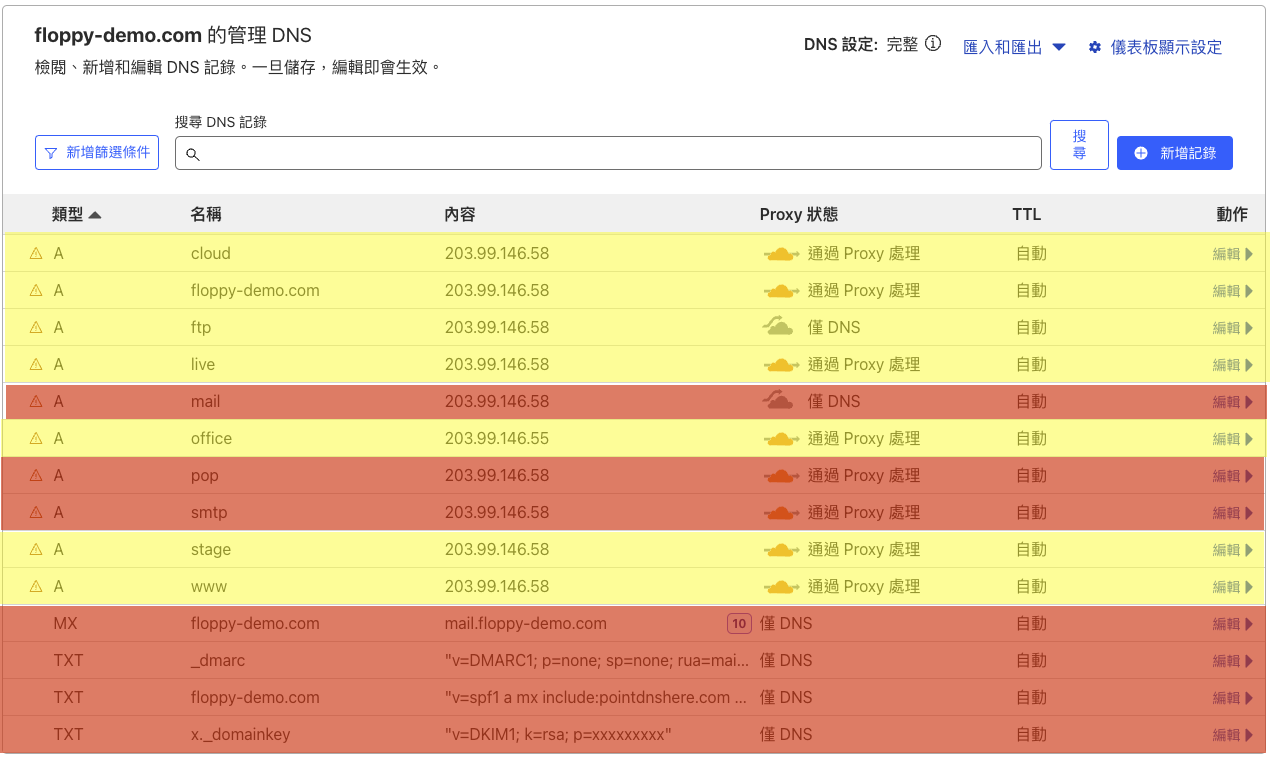Click the 名稱 column header

pyautogui.click(x=206, y=214)
